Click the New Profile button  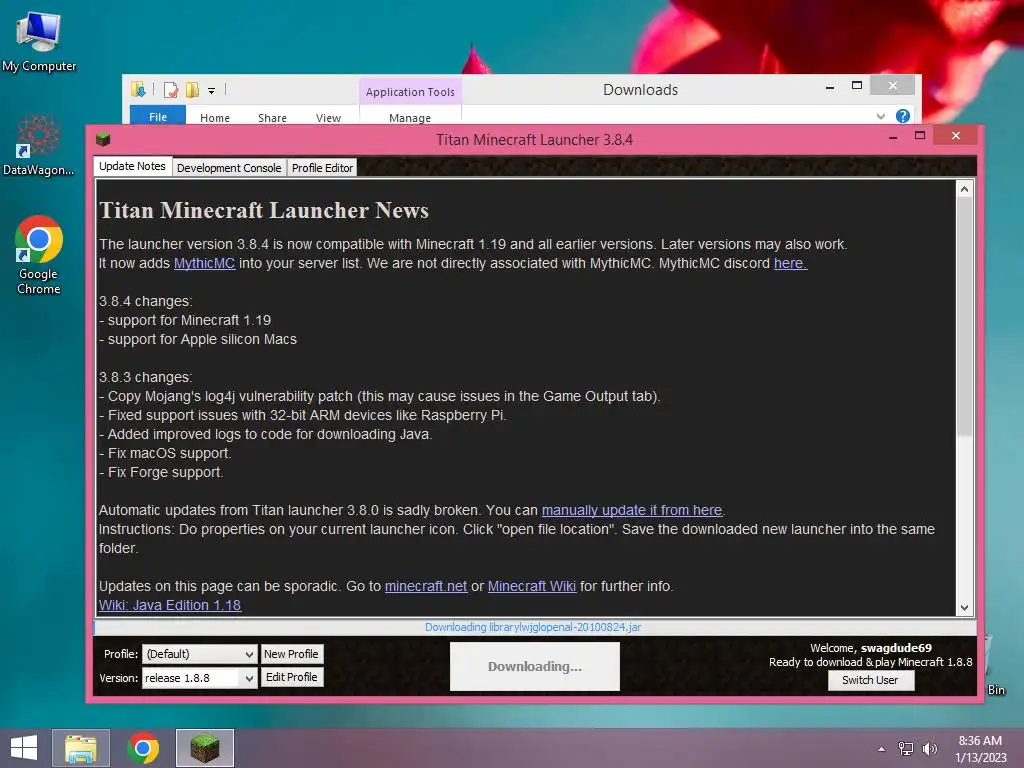click(291, 654)
